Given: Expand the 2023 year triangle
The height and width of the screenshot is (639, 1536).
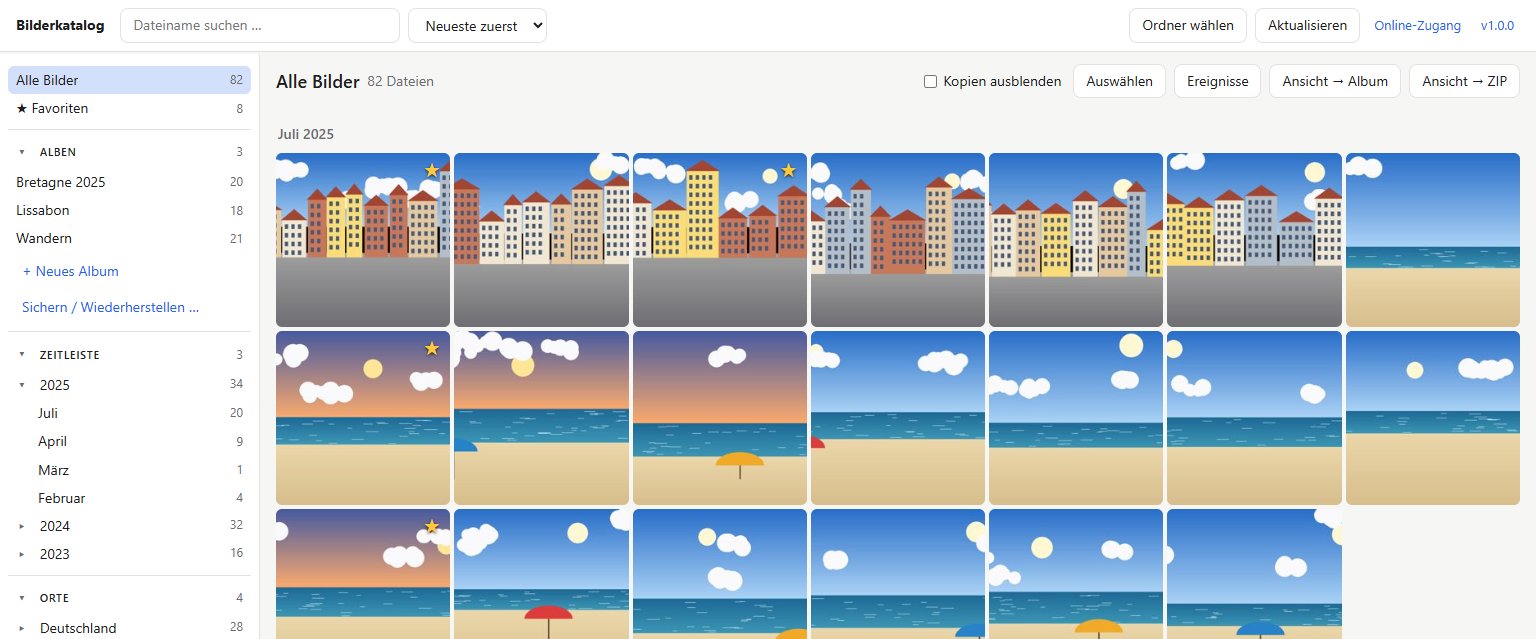Looking at the screenshot, I should coord(22,554).
